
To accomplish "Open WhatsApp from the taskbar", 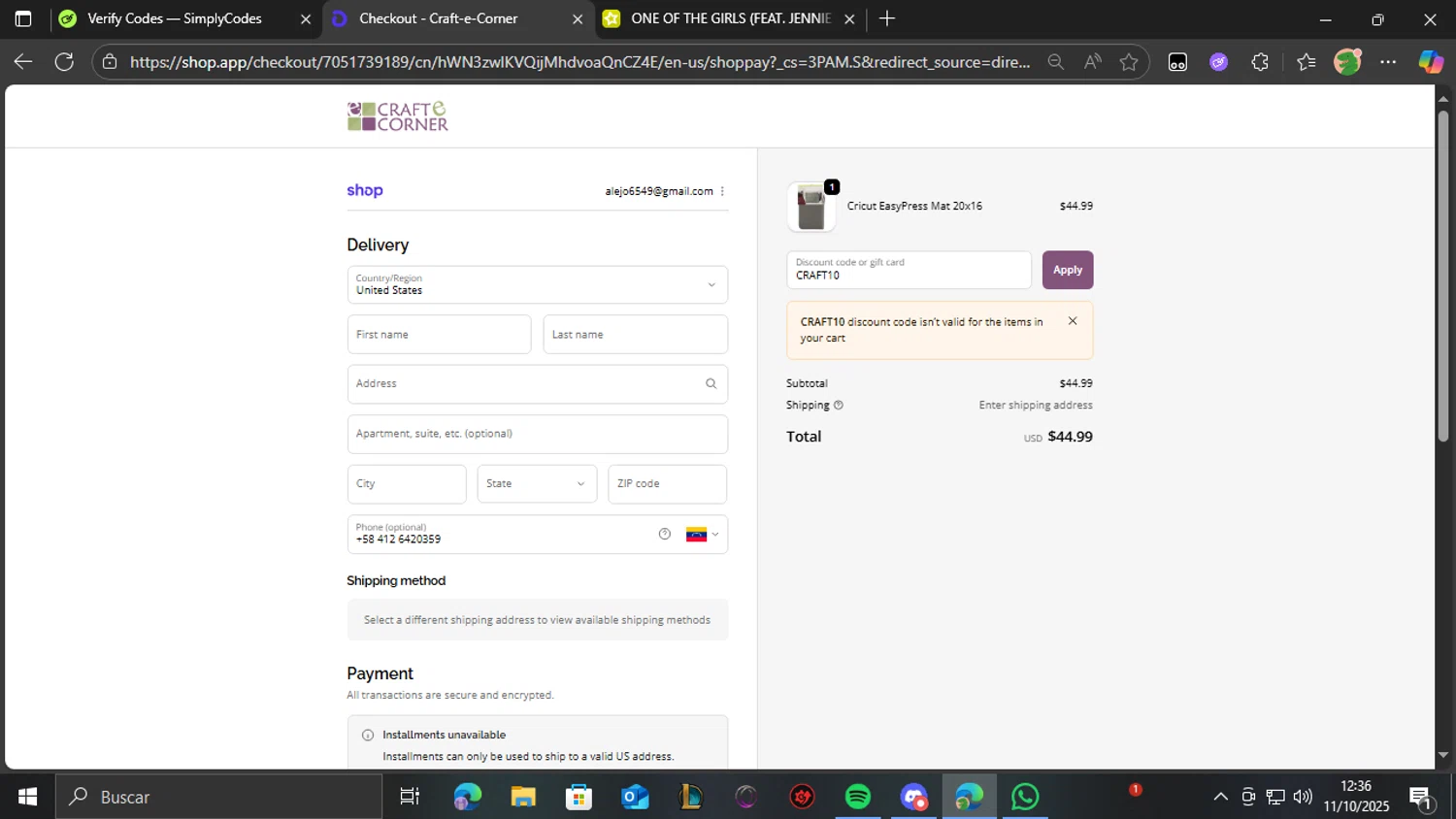I will click(1025, 797).
